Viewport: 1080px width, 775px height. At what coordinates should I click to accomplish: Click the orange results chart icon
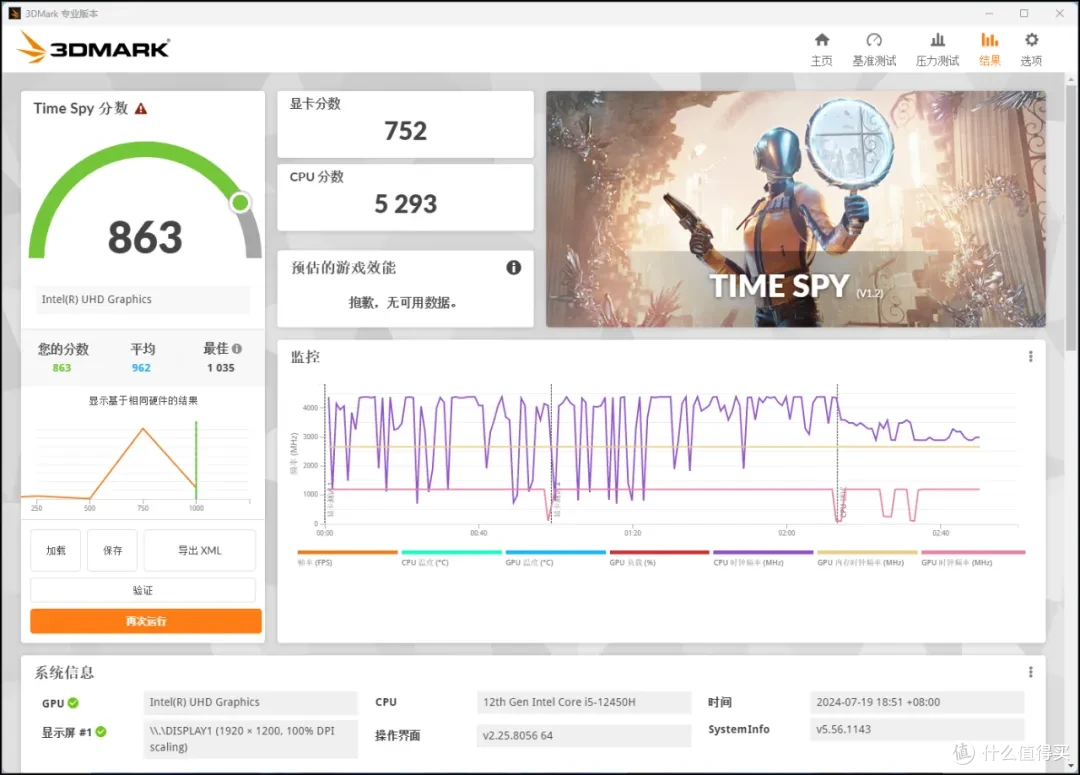tap(990, 40)
